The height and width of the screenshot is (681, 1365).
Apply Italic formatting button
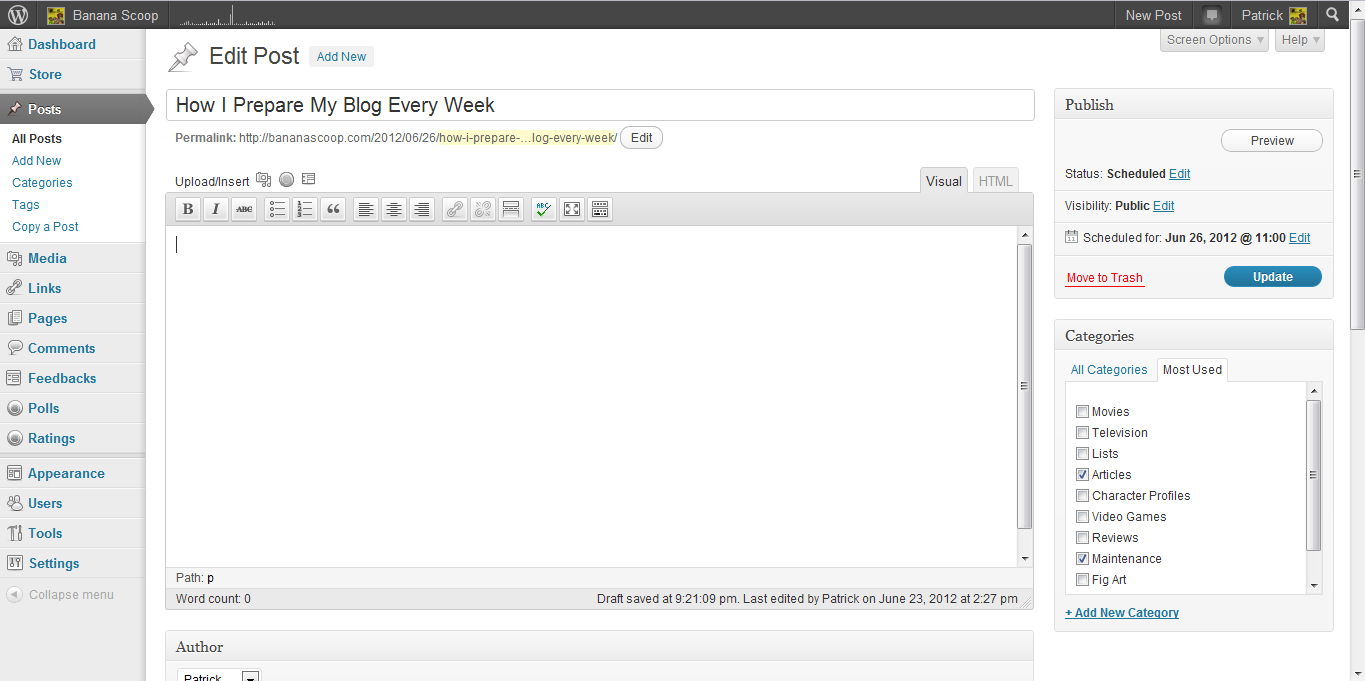click(215, 209)
